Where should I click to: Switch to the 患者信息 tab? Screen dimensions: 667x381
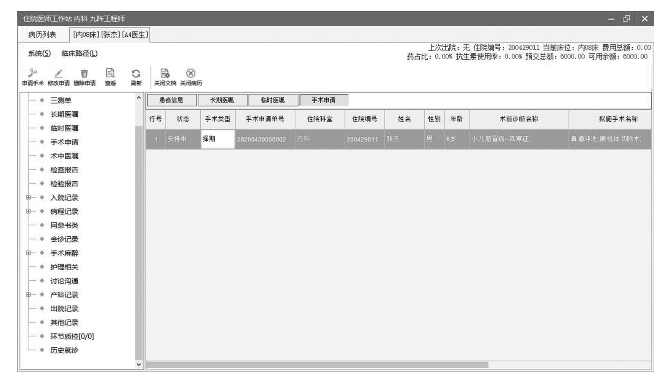pyautogui.click(x=171, y=100)
